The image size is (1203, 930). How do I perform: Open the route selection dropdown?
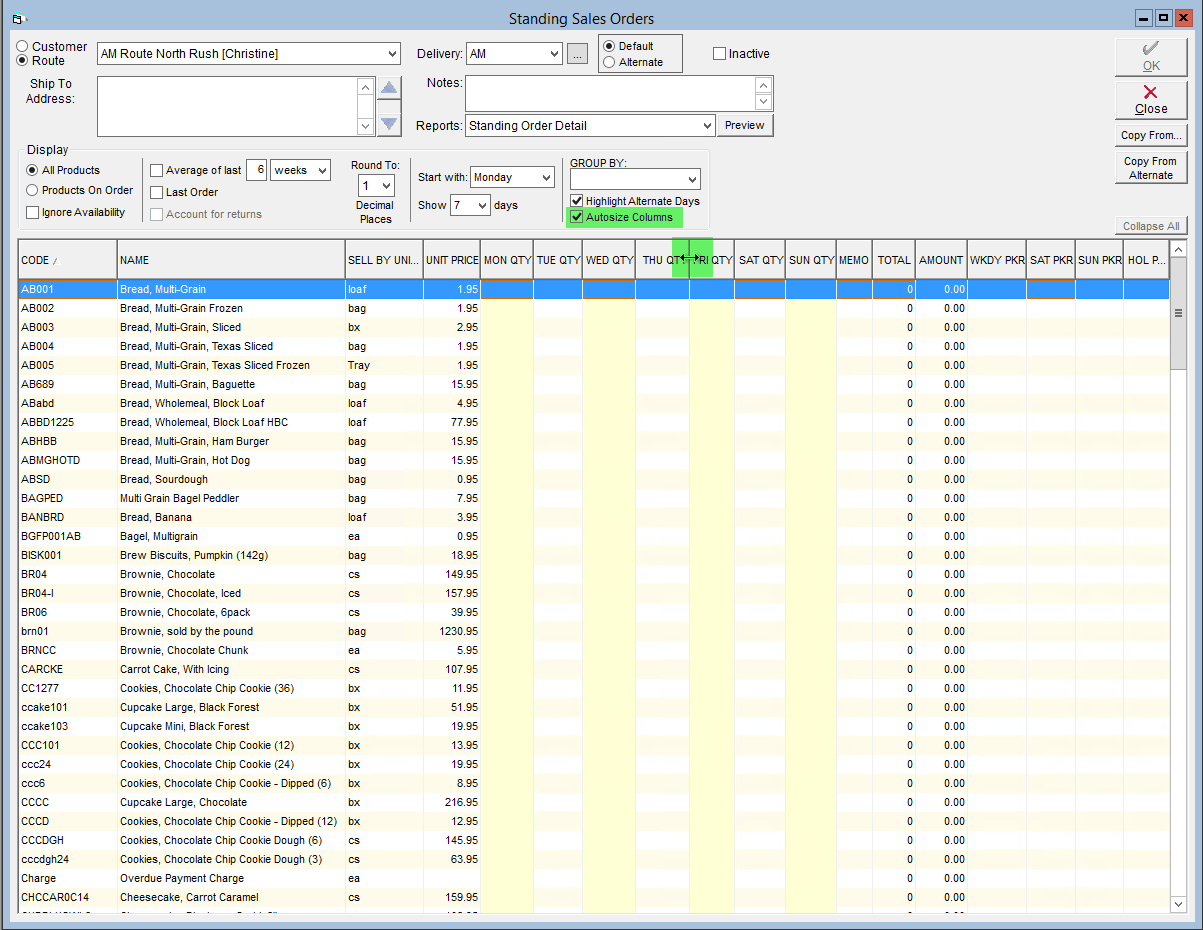(392, 54)
